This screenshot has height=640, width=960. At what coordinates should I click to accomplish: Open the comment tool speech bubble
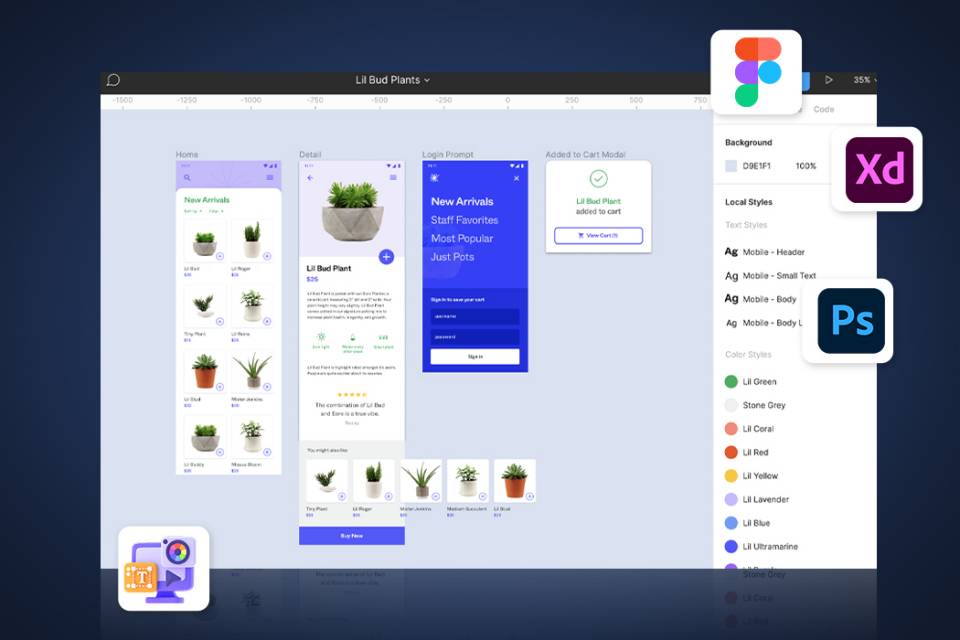coord(113,80)
